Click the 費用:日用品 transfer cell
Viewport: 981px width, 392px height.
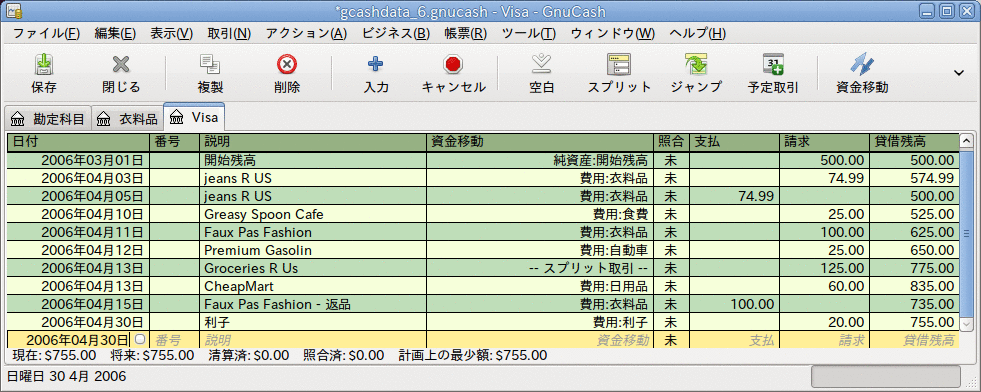(x=539, y=286)
